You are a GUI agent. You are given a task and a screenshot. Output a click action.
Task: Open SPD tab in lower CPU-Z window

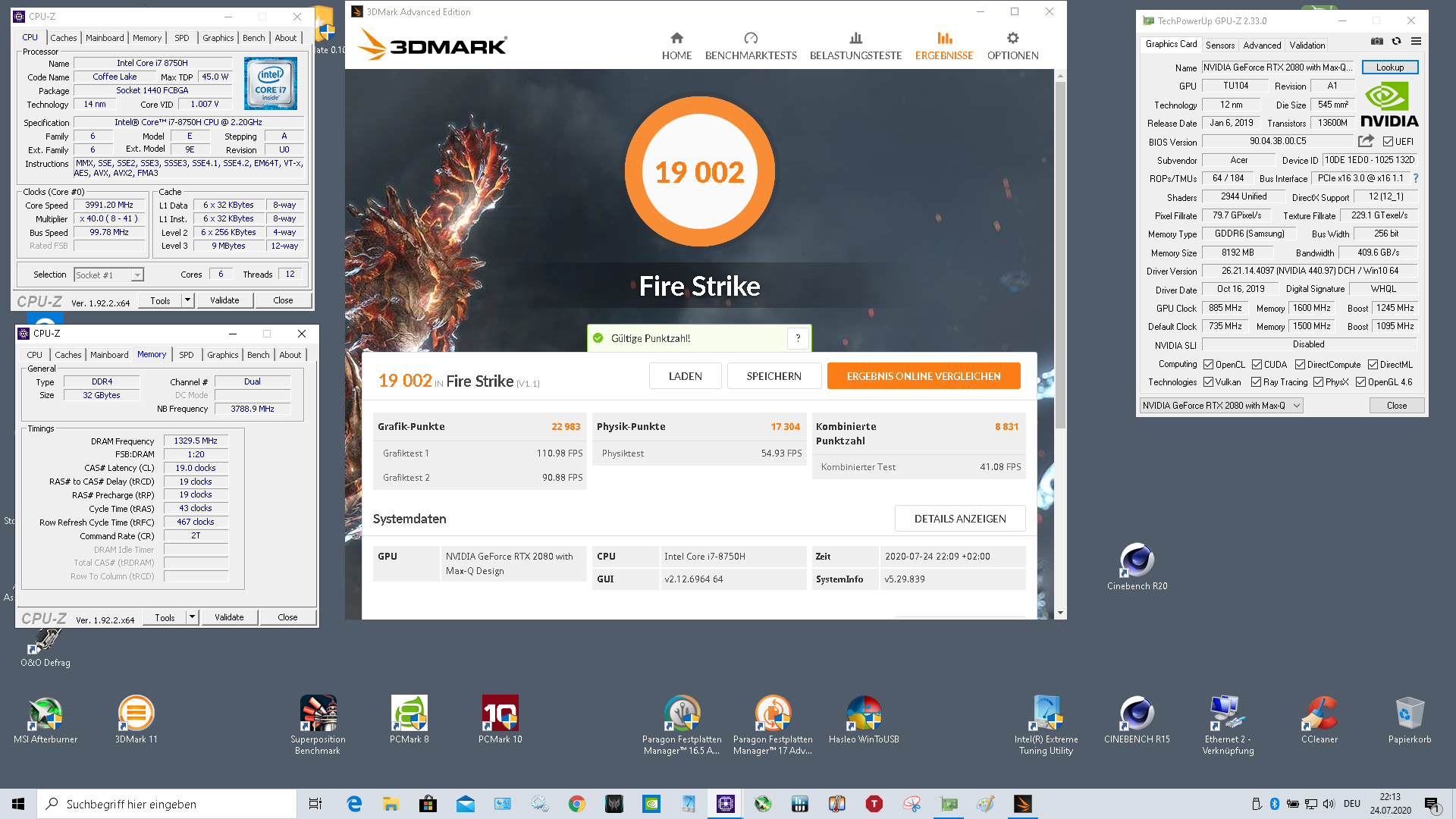(x=187, y=355)
